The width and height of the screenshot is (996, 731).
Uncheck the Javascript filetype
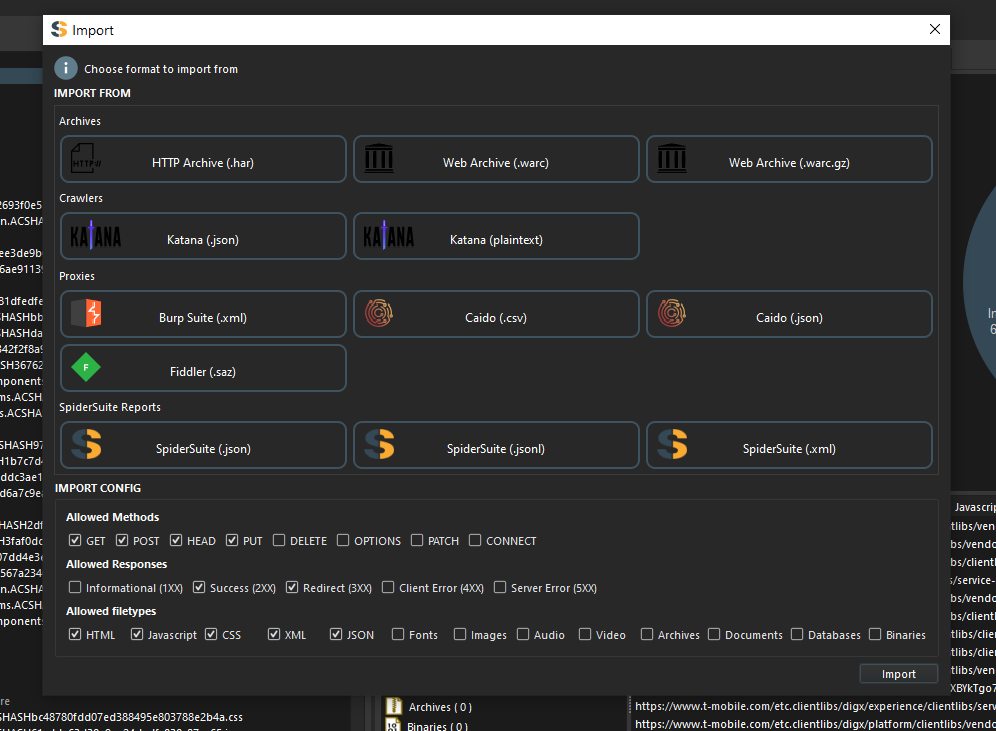point(137,634)
